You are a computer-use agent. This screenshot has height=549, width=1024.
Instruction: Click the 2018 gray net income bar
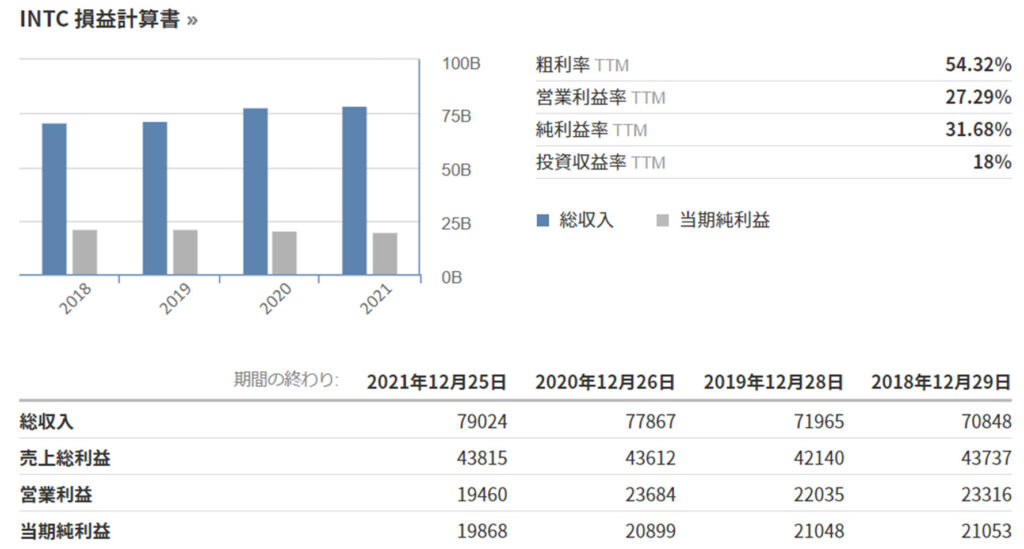85,252
